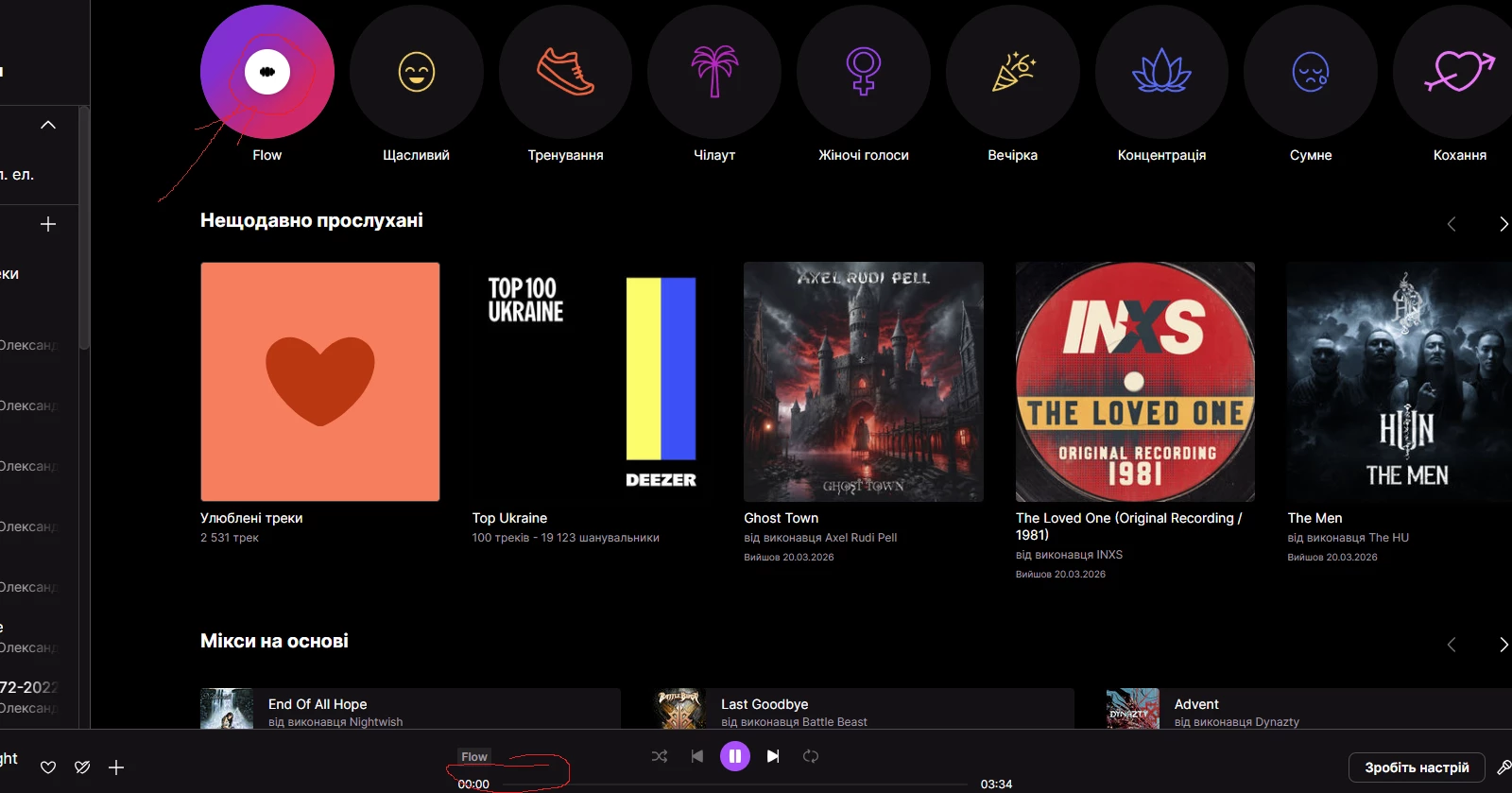Image resolution: width=1512 pixels, height=793 pixels.
Task: Click the Flow tag in the player bar
Action: point(474,756)
